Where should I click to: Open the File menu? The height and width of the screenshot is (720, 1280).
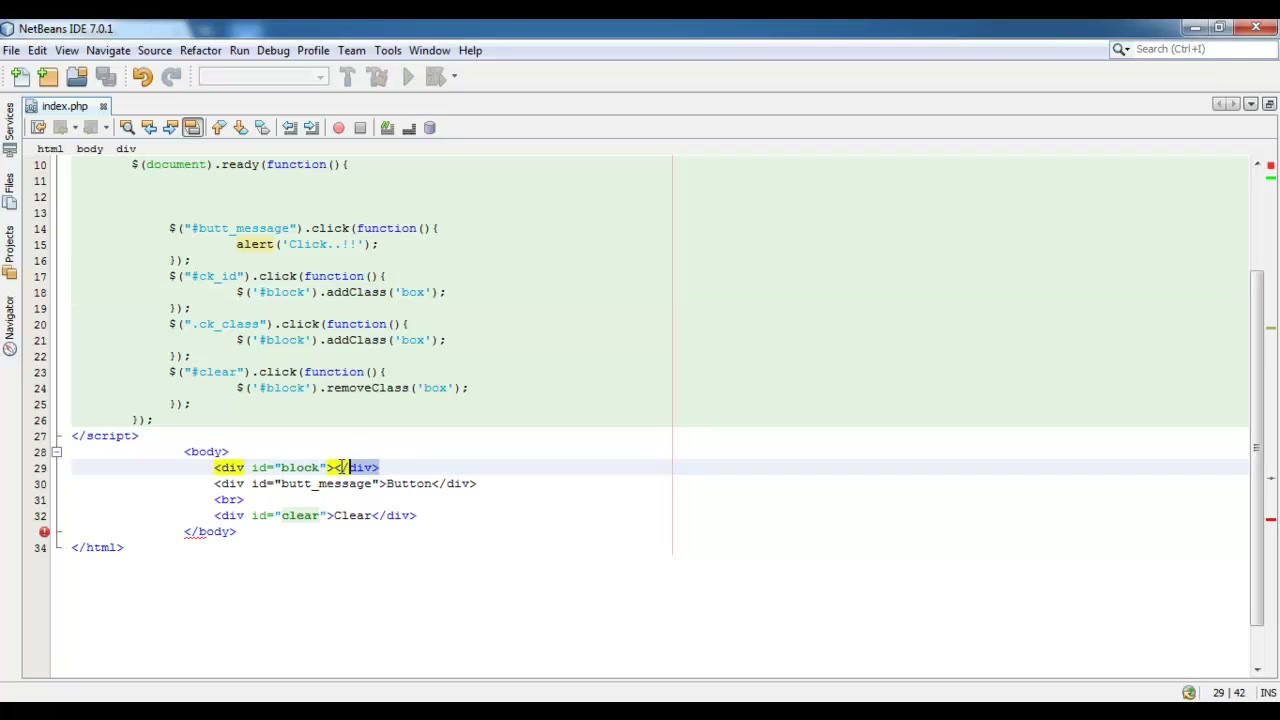[11, 50]
